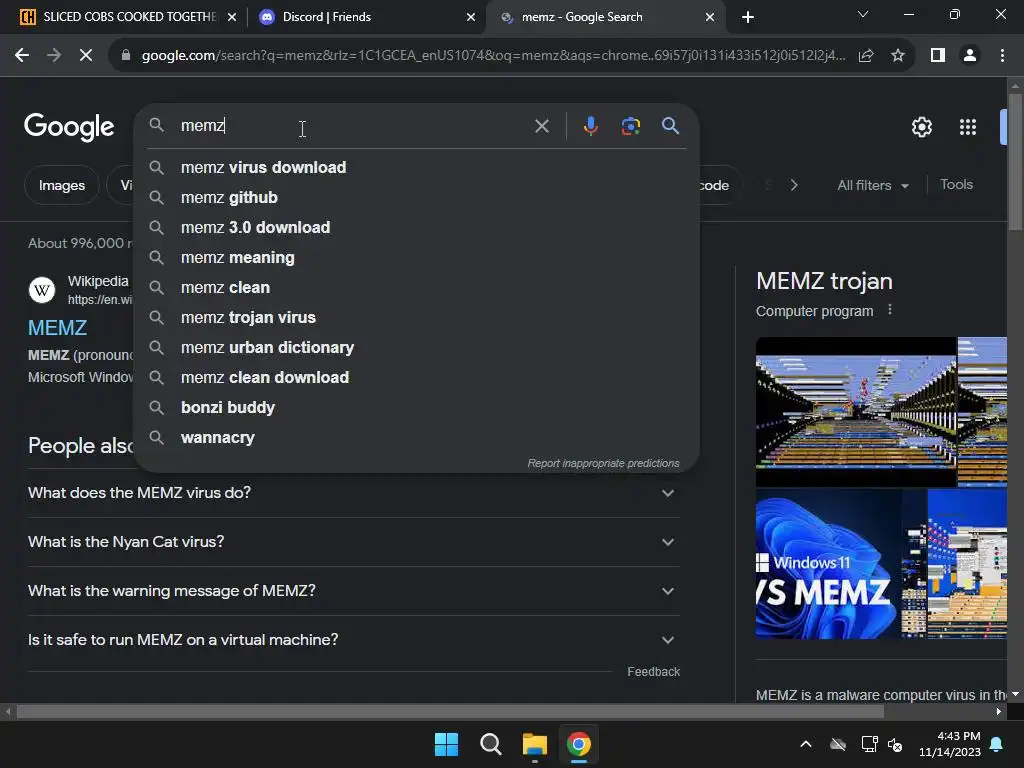Click the Chrome taskbar icon

coord(579,744)
